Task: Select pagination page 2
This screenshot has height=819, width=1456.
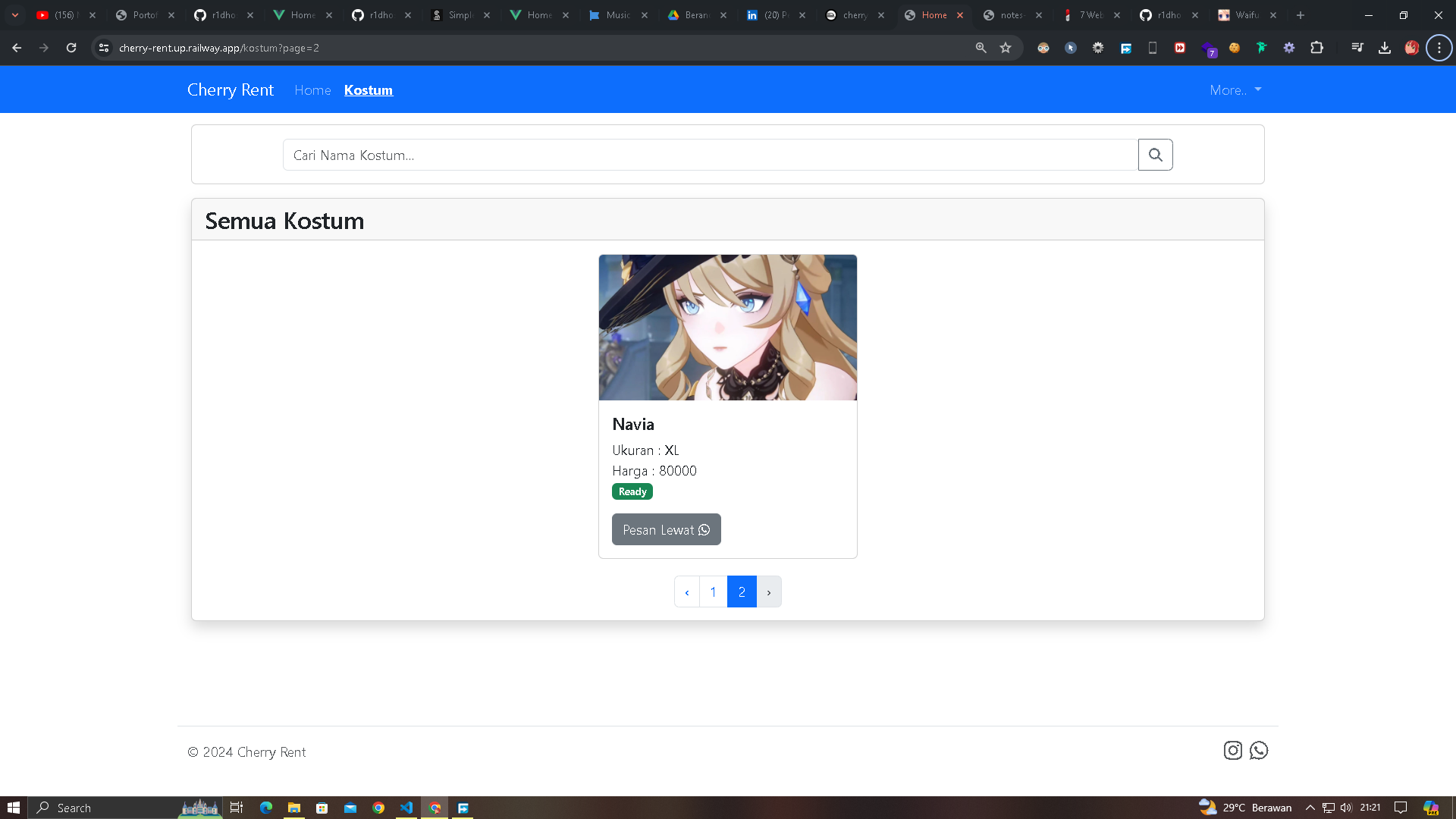Action: click(742, 591)
